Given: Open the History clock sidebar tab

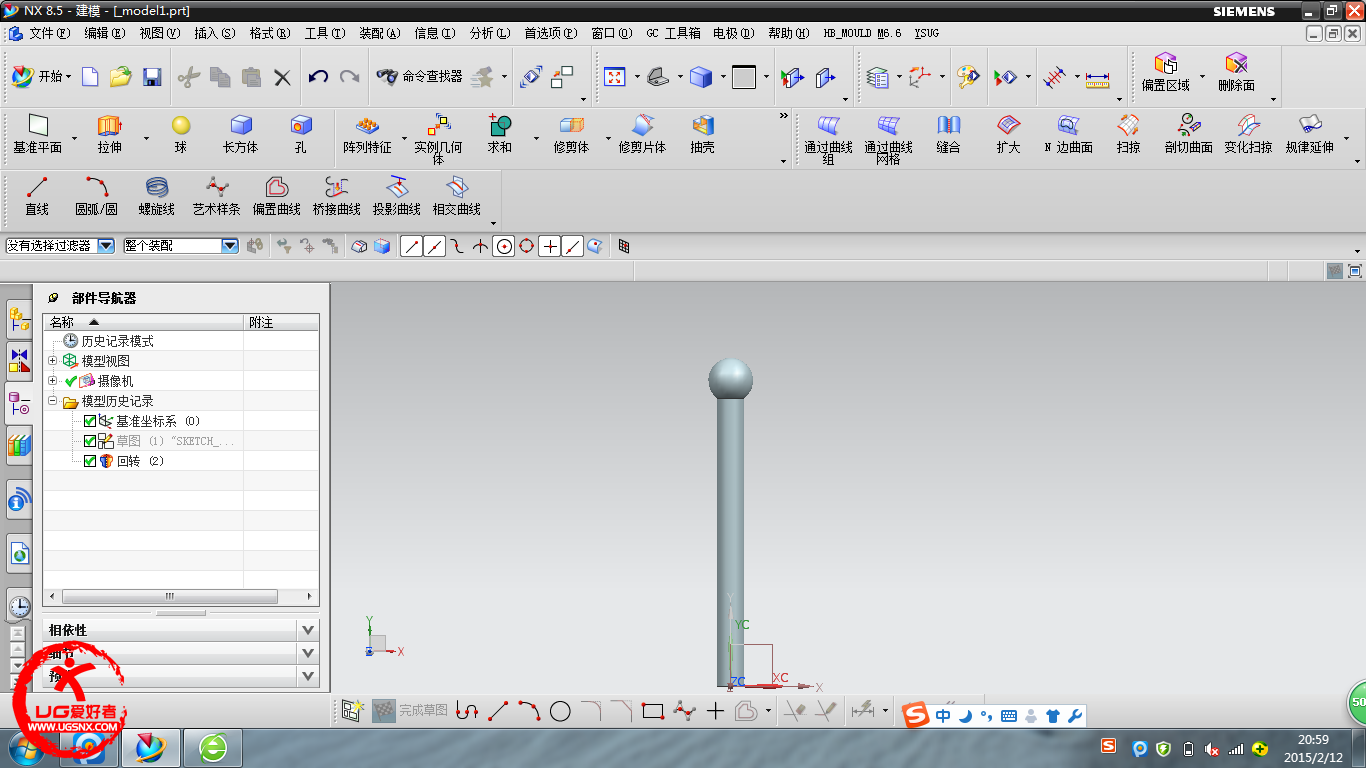Looking at the screenshot, I should click(x=18, y=606).
